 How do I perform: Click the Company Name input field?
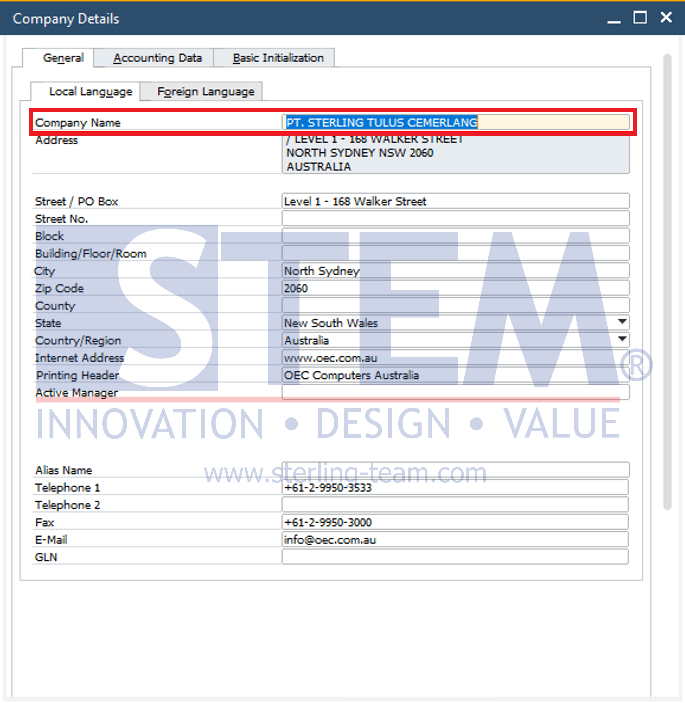(x=455, y=122)
